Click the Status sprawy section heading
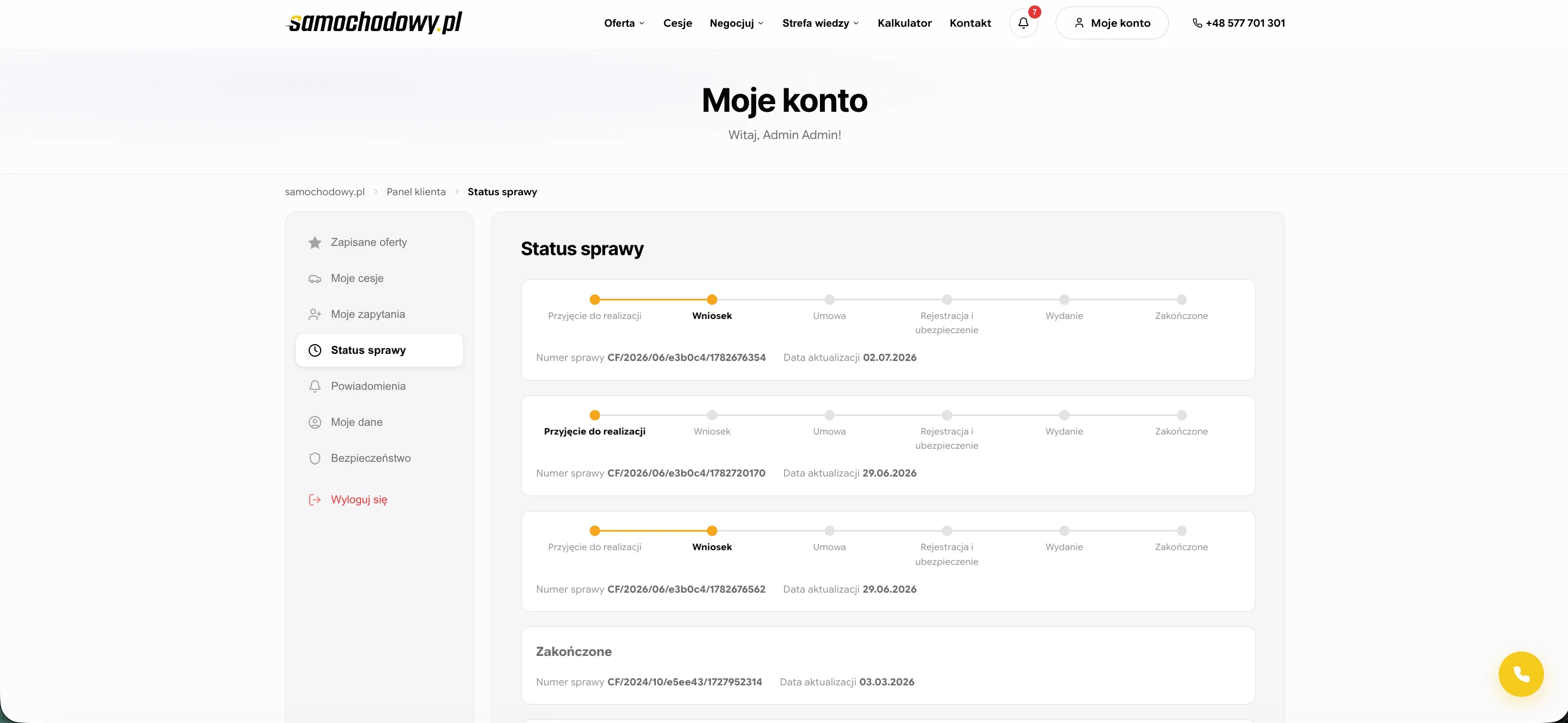Viewport: 1568px width, 723px height. click(x=582, y=249)
